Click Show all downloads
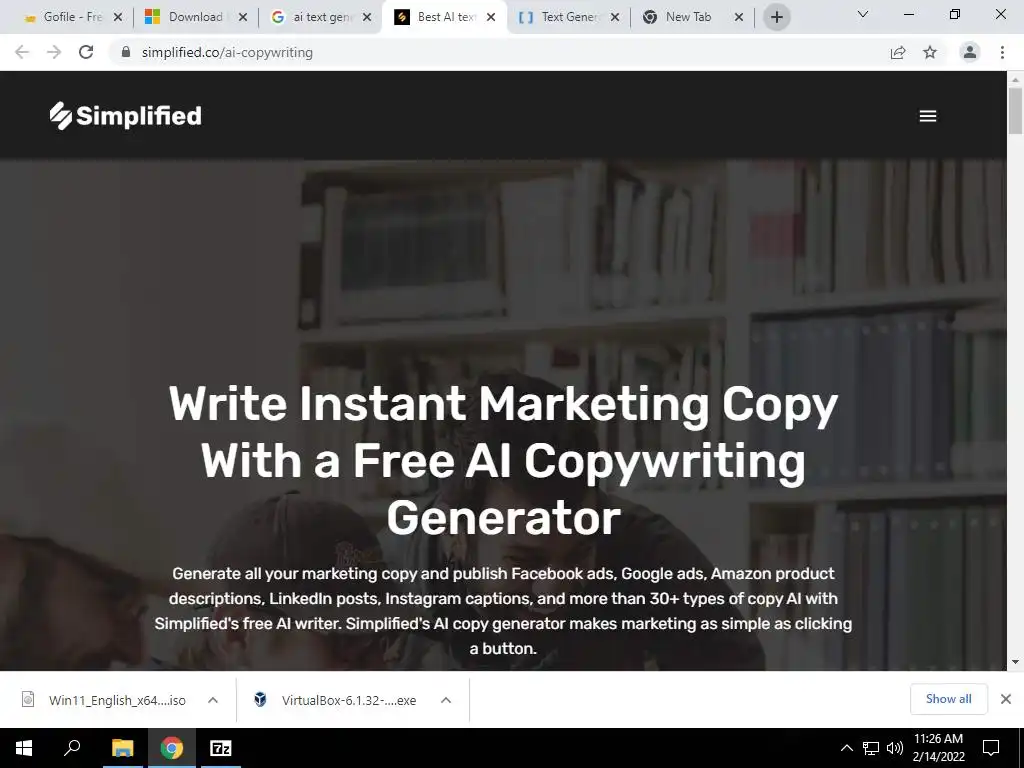This screenshot has height=768, width=1024. 948,699
